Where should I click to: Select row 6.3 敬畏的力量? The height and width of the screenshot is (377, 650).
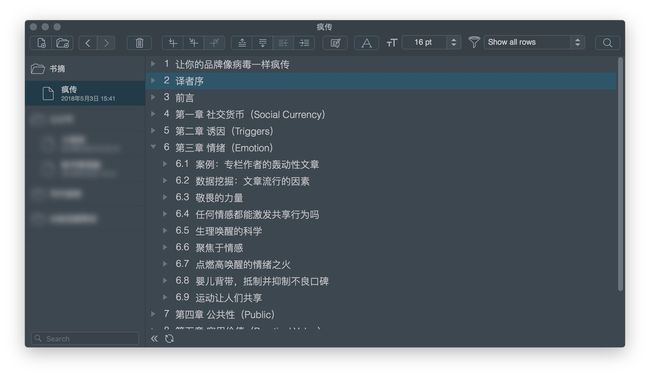219,197
